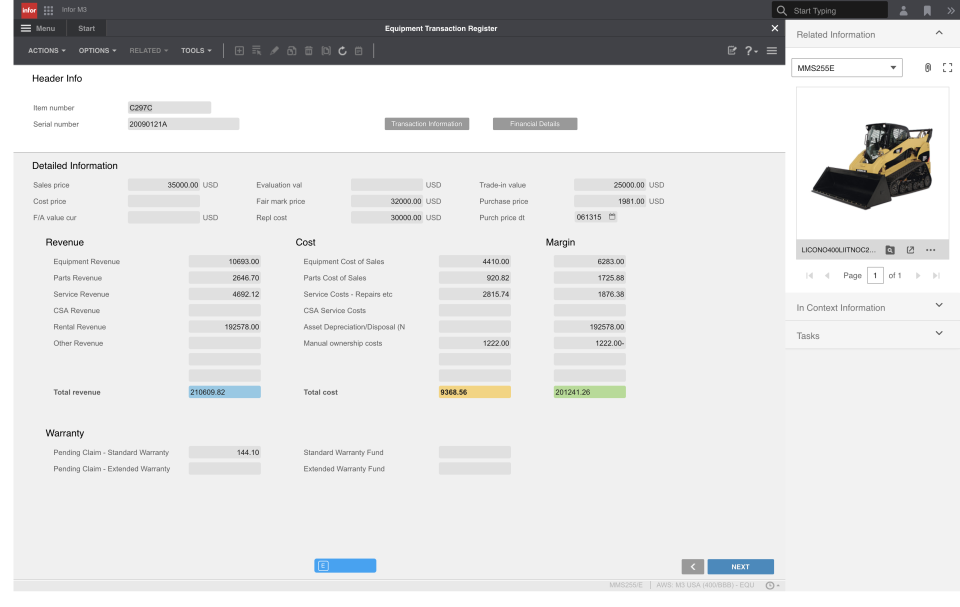Viewport: 960px width, 607px height.
Task: Open the Actions menu
Action: [x=46, y=50]
